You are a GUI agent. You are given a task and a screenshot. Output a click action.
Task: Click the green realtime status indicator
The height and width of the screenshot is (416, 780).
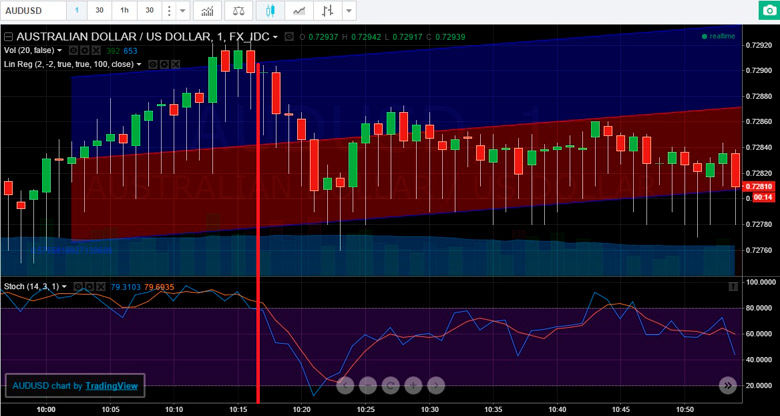tap(718, 36)
